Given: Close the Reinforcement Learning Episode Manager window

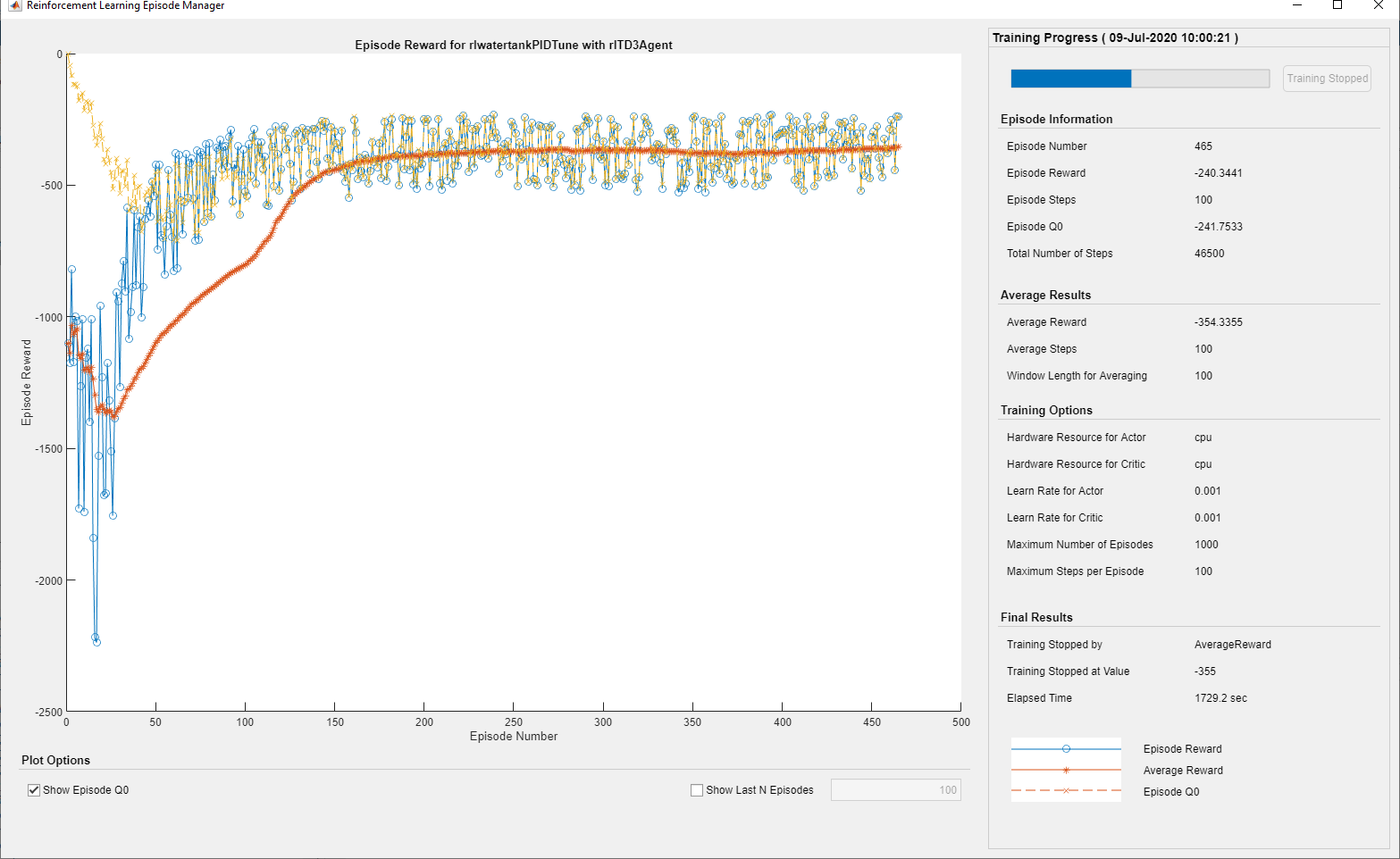Looking at the screenshot, I should [x=1379, y=5].
